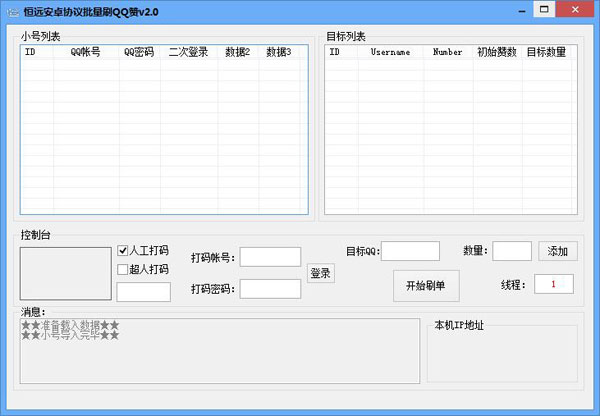The width and height of the screenshot is (600, 416).
Task: Click the message line ★★准备载入数据★★
Action: tap(70, 325)
